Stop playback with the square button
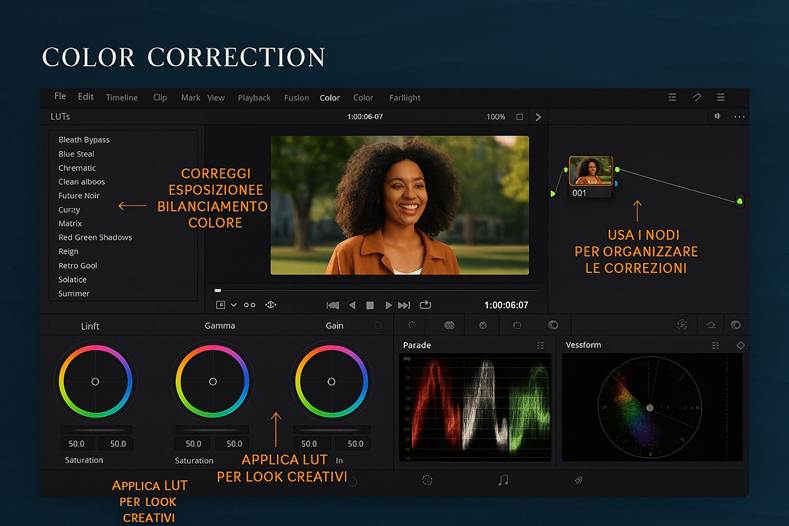The height and width of the screenshot is (526, 789). [370, 305]
